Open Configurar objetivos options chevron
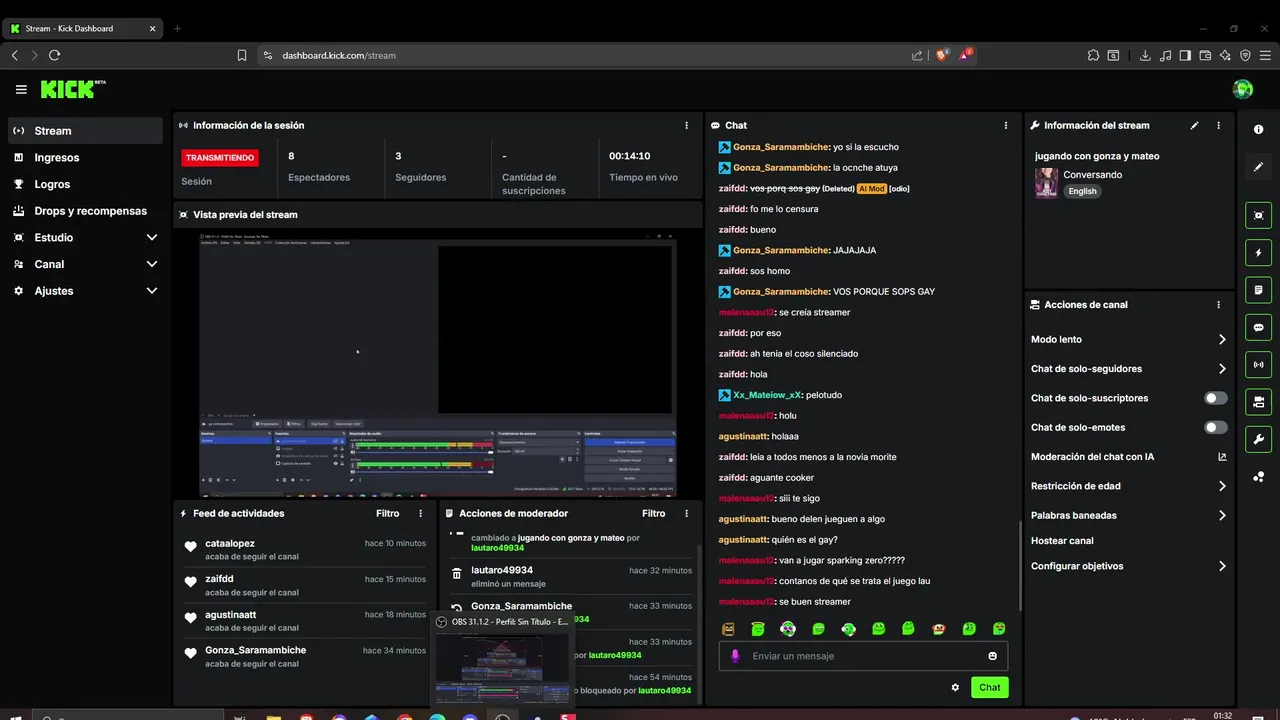This screenshot has width=1280, height=720. click(1222, 566)
